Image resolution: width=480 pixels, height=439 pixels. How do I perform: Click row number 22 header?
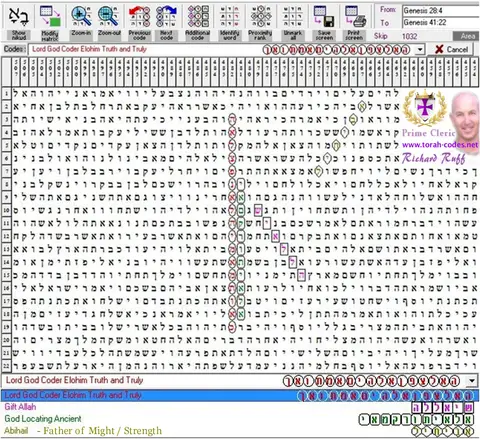pos(6,366)
